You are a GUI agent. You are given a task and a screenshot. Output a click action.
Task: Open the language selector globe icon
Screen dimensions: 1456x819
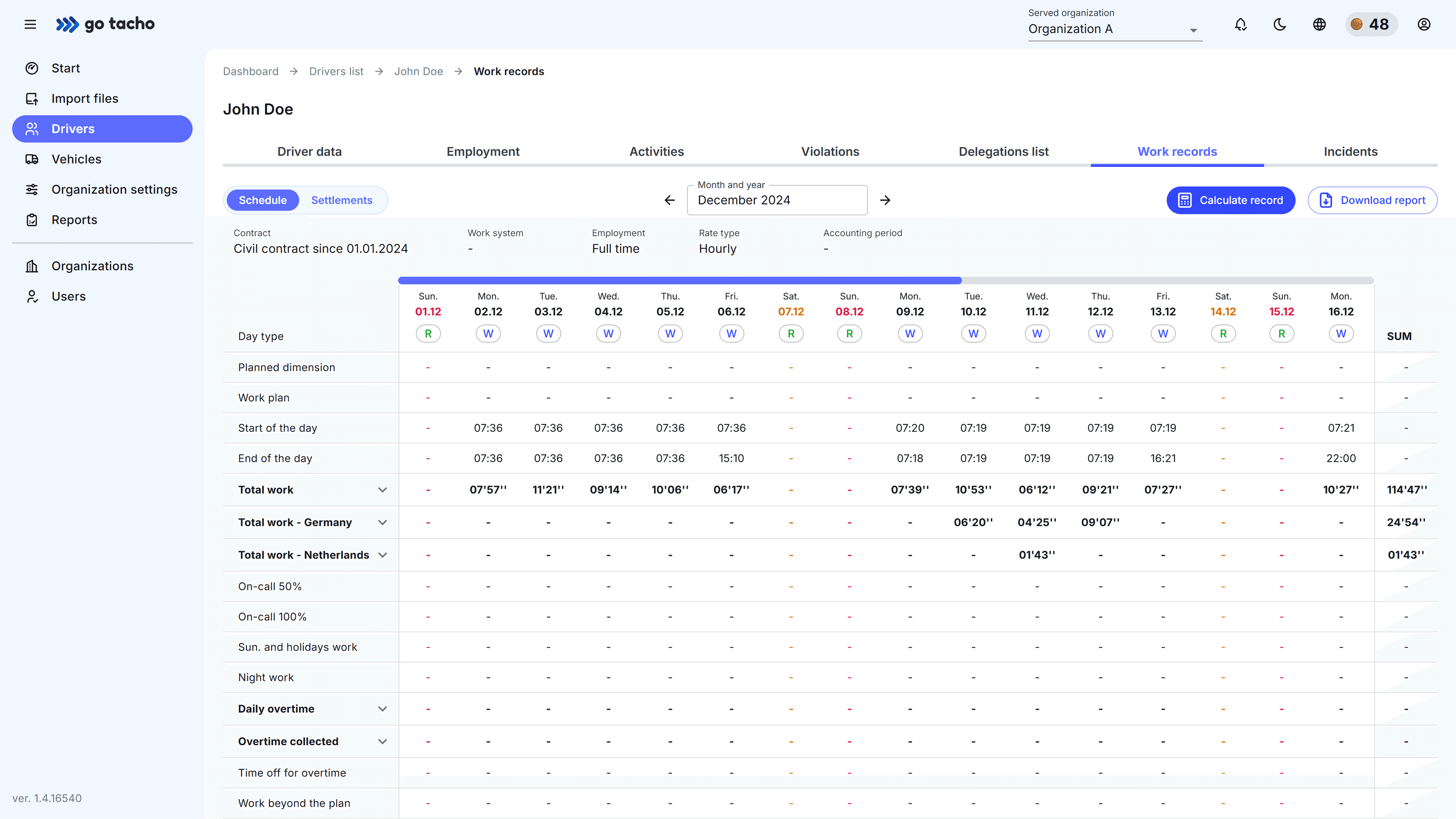pyautogui.click(x=1319, y=24)
